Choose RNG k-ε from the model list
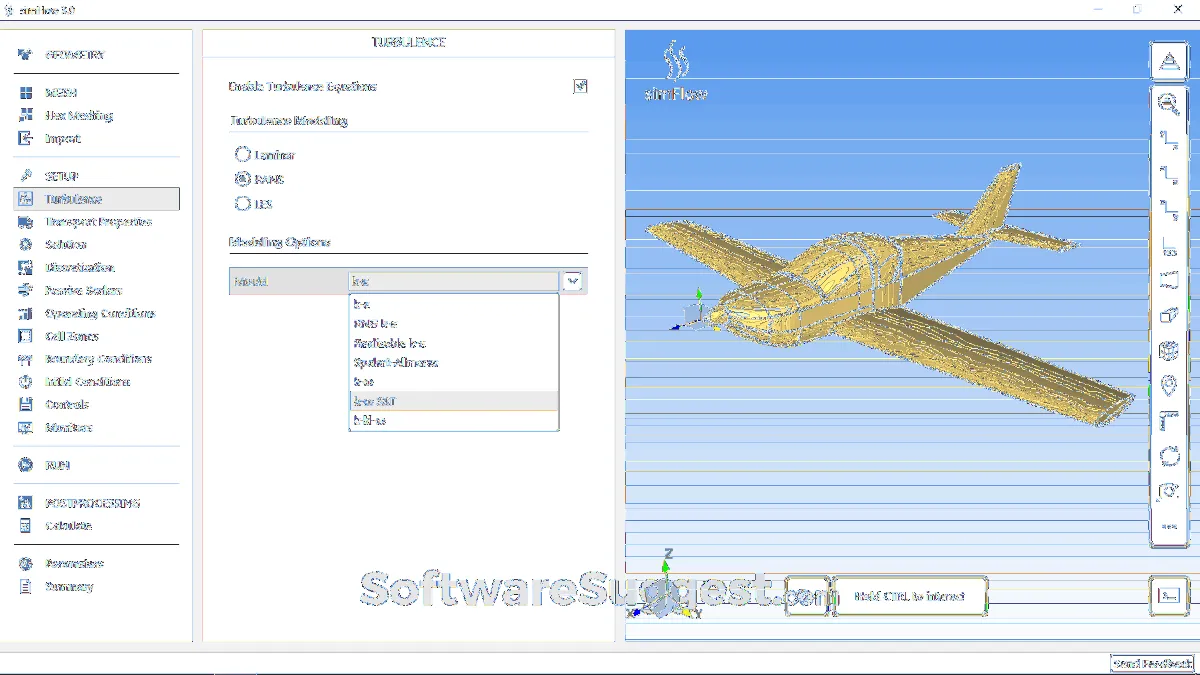 (x=454, y=324)
